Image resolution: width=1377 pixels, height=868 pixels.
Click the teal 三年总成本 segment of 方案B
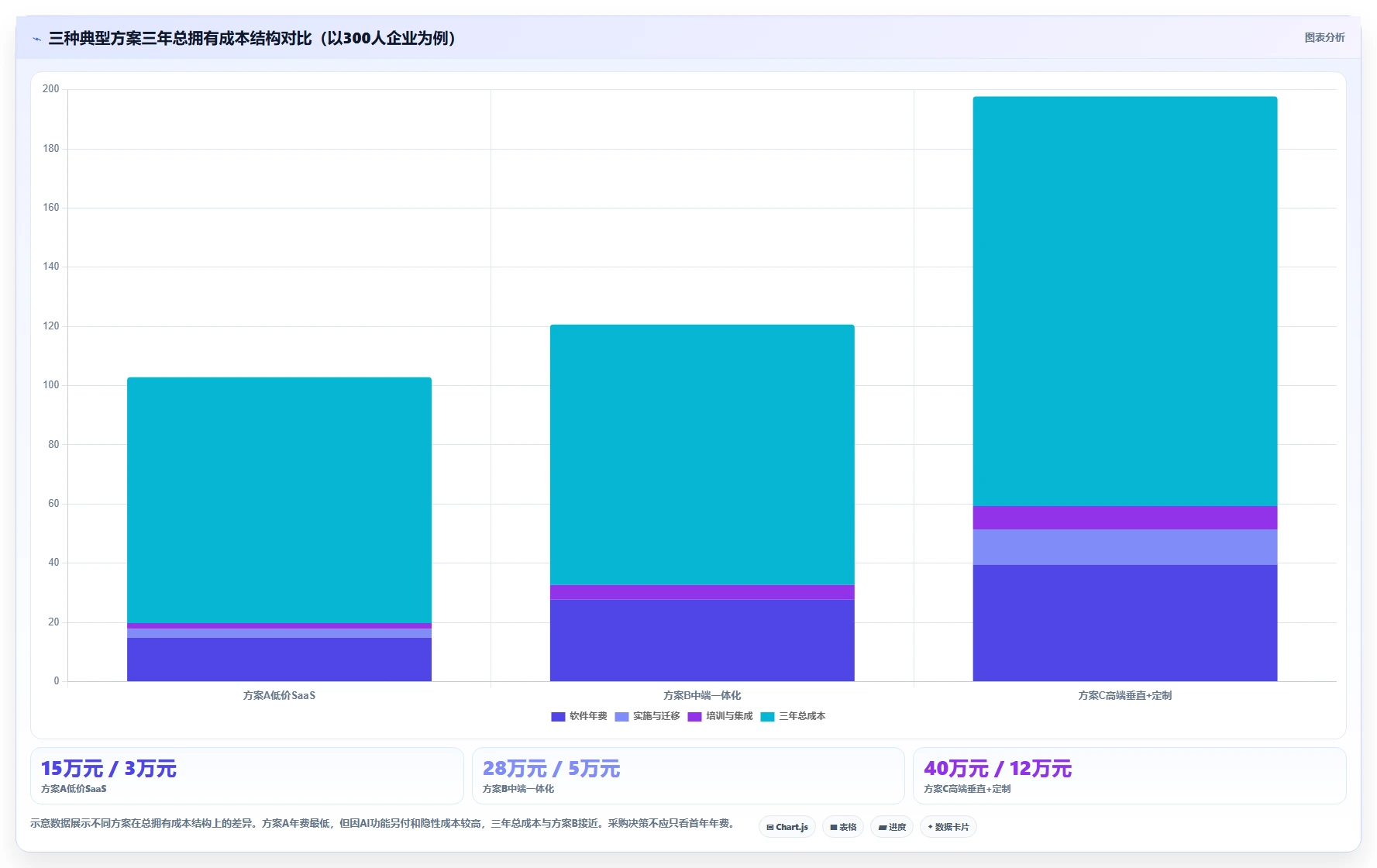coord(702,455)
